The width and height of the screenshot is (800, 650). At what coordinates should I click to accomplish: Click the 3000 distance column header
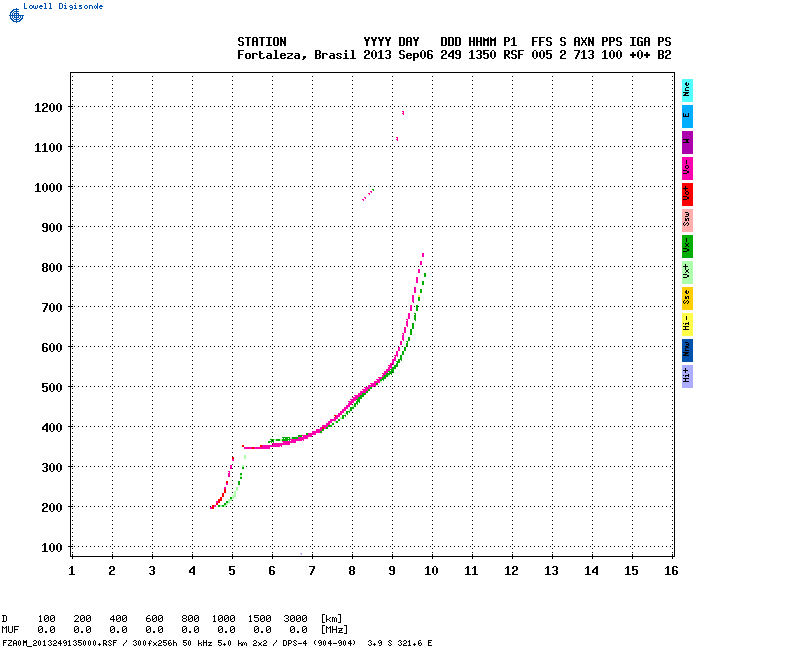295,619
